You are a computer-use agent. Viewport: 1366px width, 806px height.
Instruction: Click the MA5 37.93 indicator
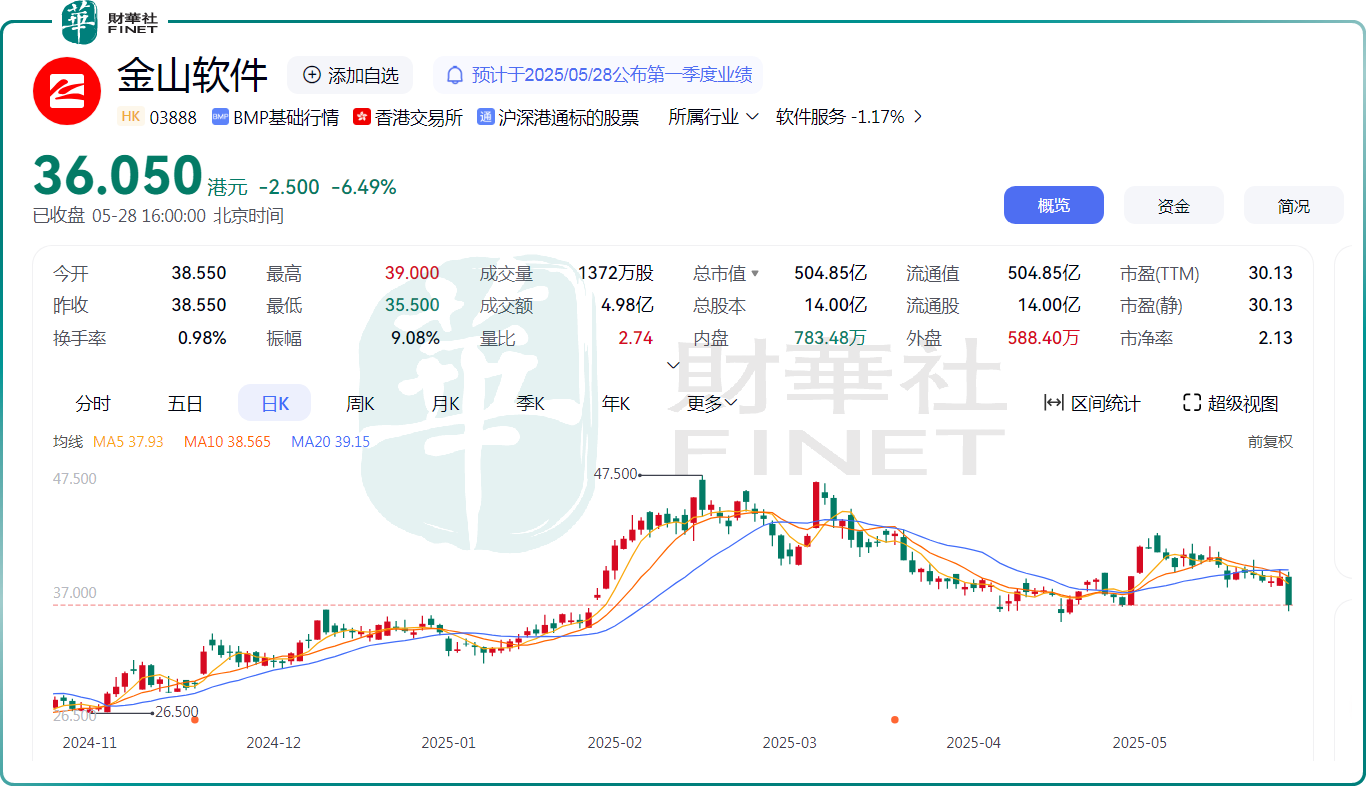[128, 441]
